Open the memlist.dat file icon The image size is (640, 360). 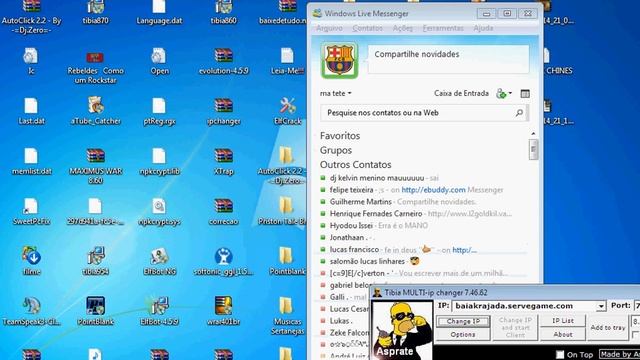(31, 162)
